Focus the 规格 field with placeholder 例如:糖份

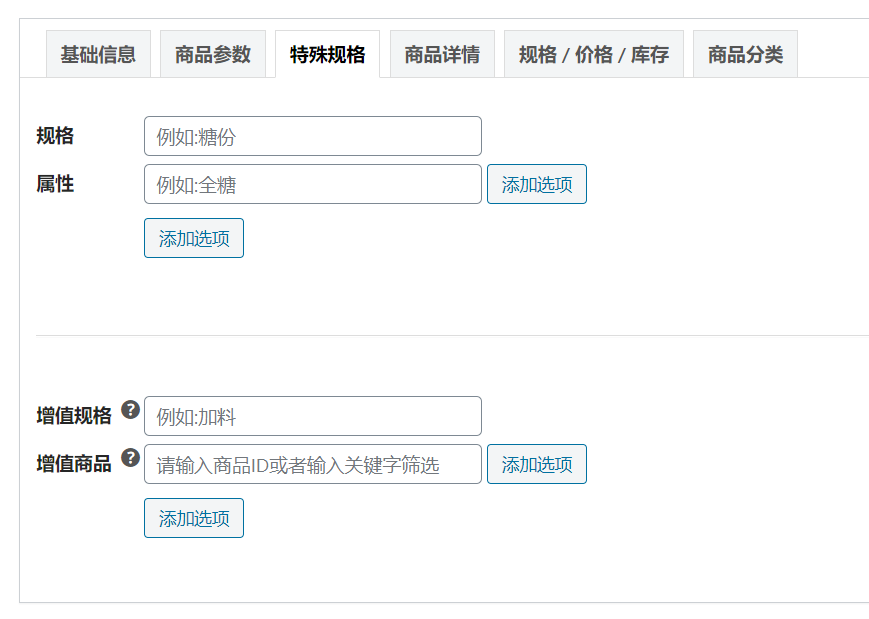pyautogui.click(x=313, y=136)
